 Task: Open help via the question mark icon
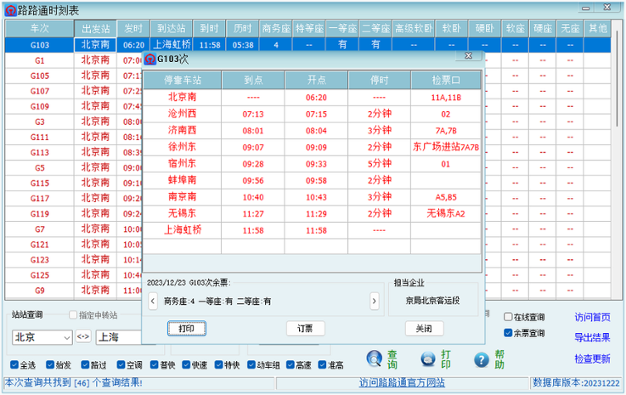coord(481,359)
